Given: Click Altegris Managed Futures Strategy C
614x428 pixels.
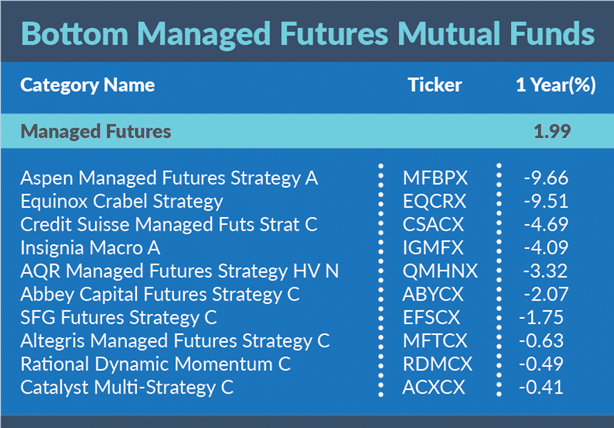Looking at the screenshot, I should pyautogui.click(x=175, y=340).
